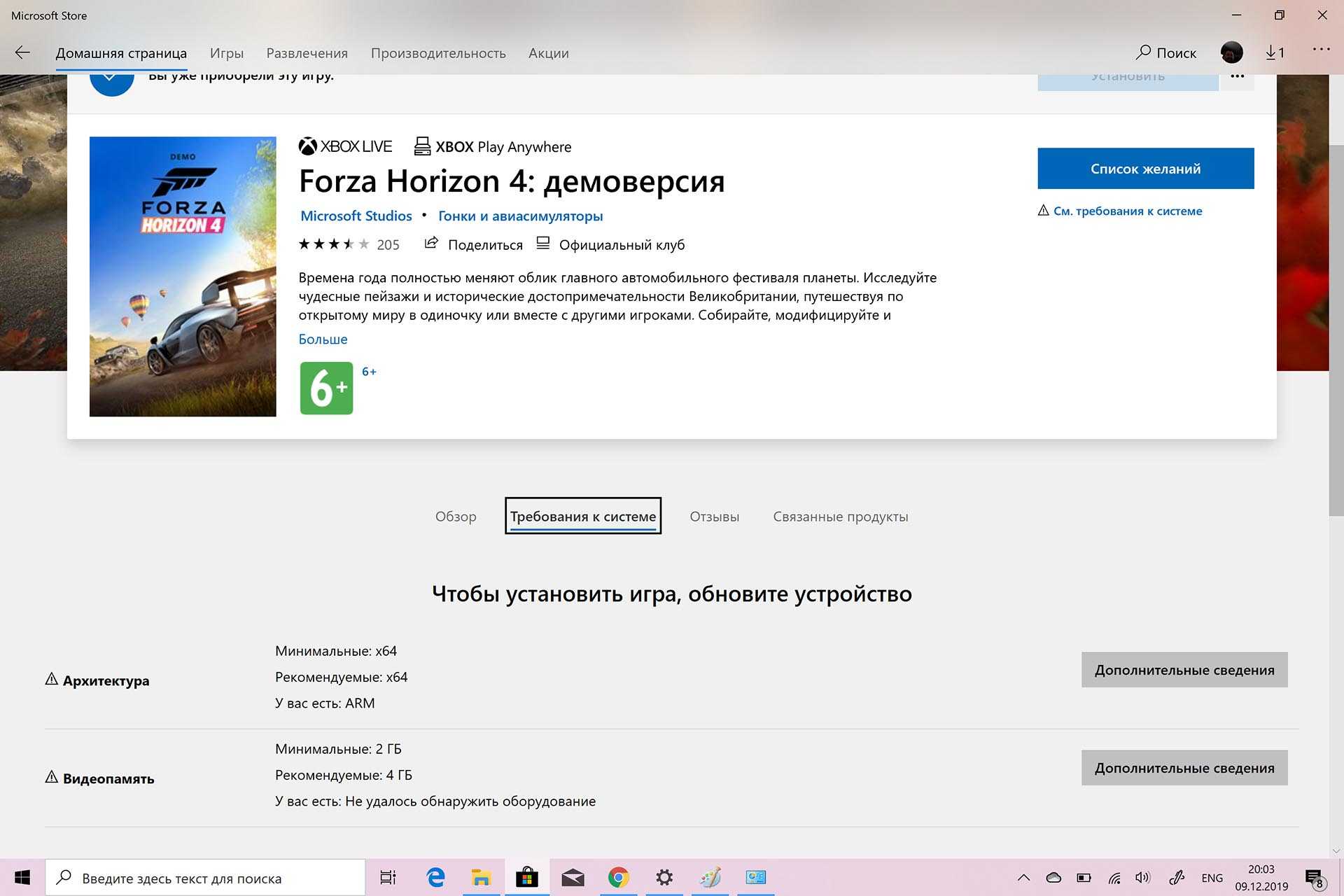Open the three-dot Store menu at top right
The image size is (1344, 896).
click(x=1321, y=49)
